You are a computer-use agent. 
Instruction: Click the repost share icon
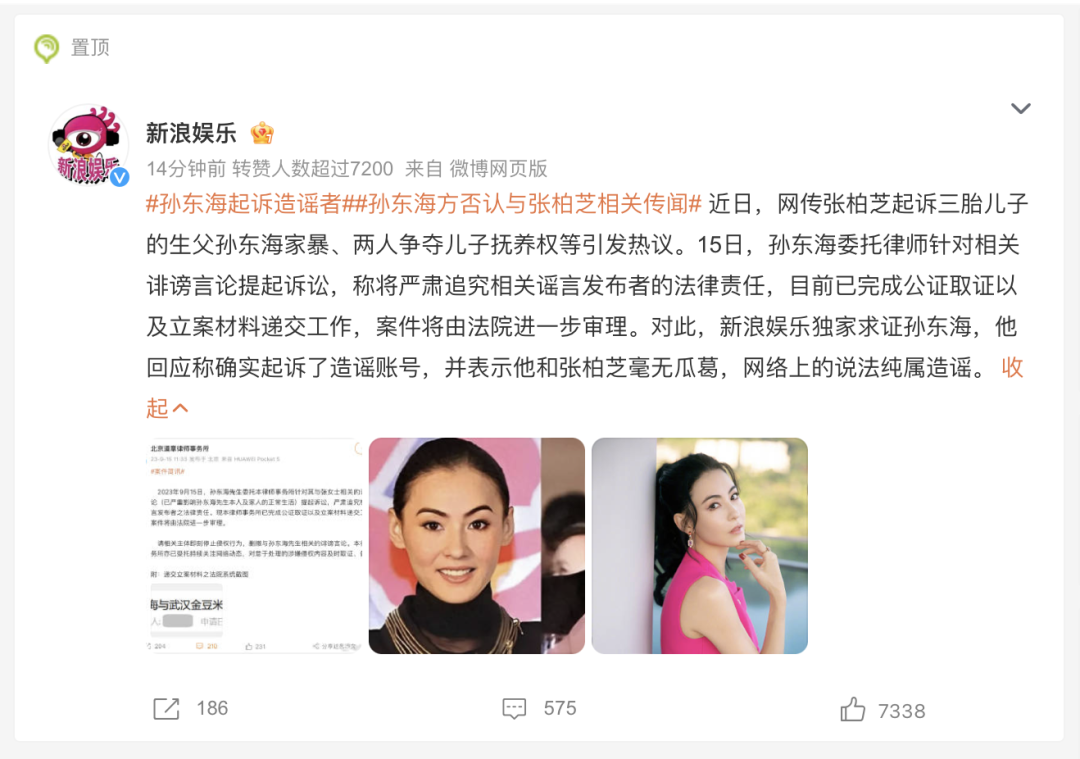166,709
